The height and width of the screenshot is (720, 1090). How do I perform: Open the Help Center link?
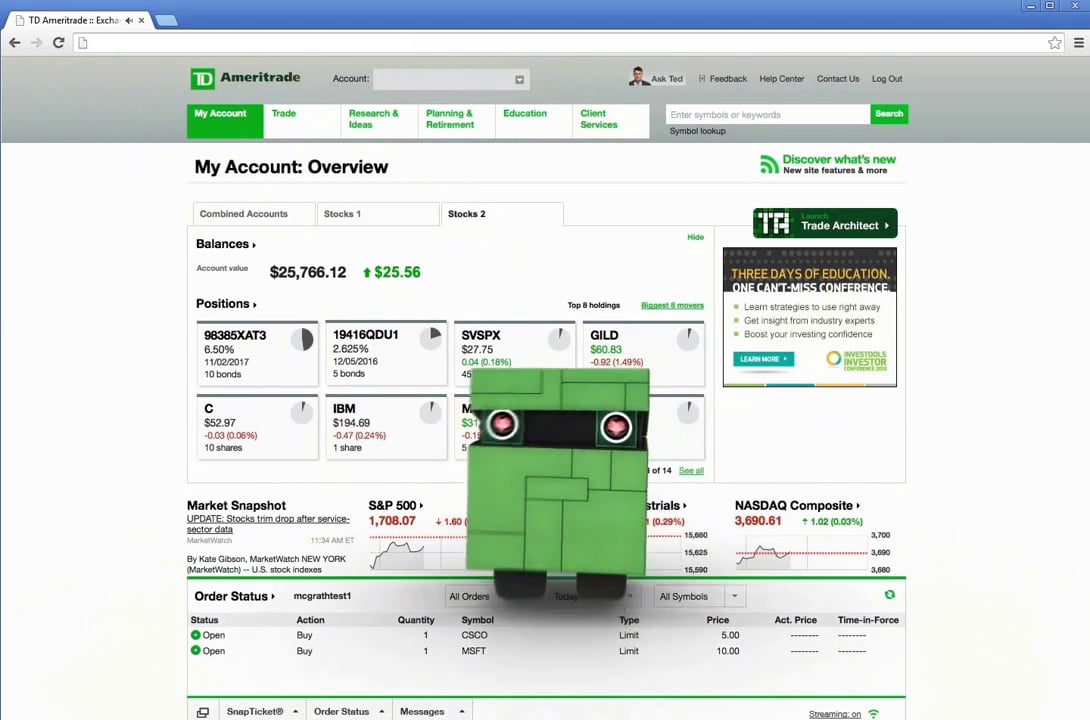click(x=781, y=79)
